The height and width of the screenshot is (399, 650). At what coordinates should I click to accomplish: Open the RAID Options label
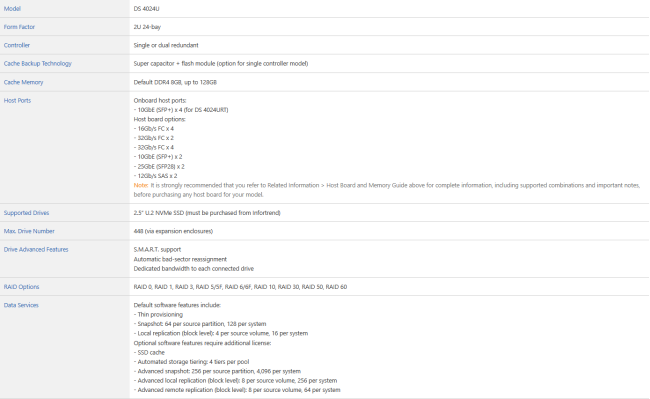click(21, 287)
